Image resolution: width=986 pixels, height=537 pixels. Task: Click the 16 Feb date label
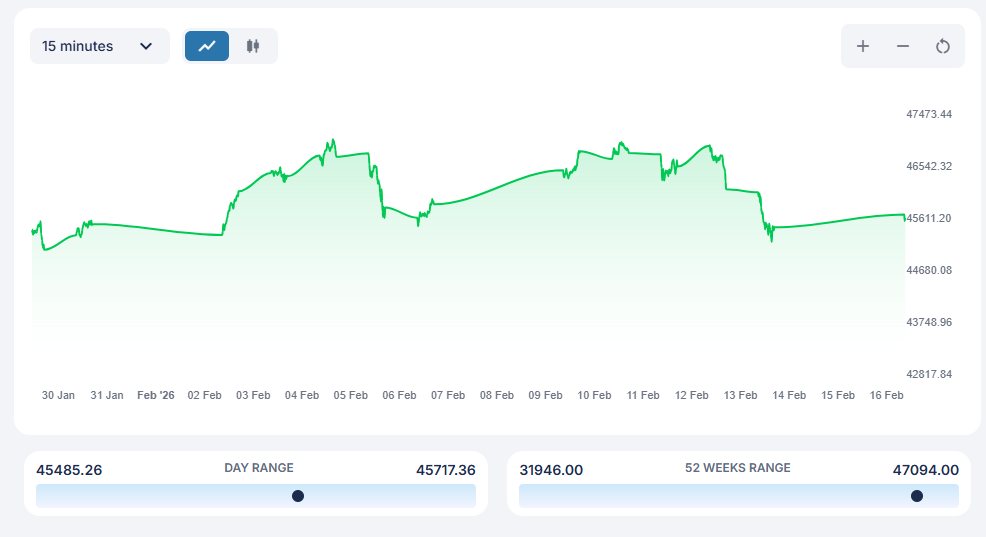pyautogui.click(x=886, y=395)
